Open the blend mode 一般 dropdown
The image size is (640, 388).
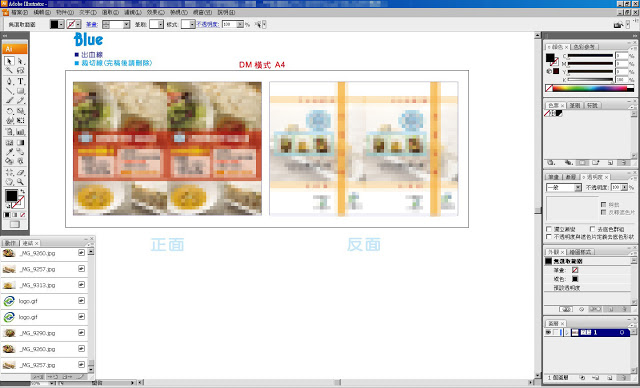point(564,187)
